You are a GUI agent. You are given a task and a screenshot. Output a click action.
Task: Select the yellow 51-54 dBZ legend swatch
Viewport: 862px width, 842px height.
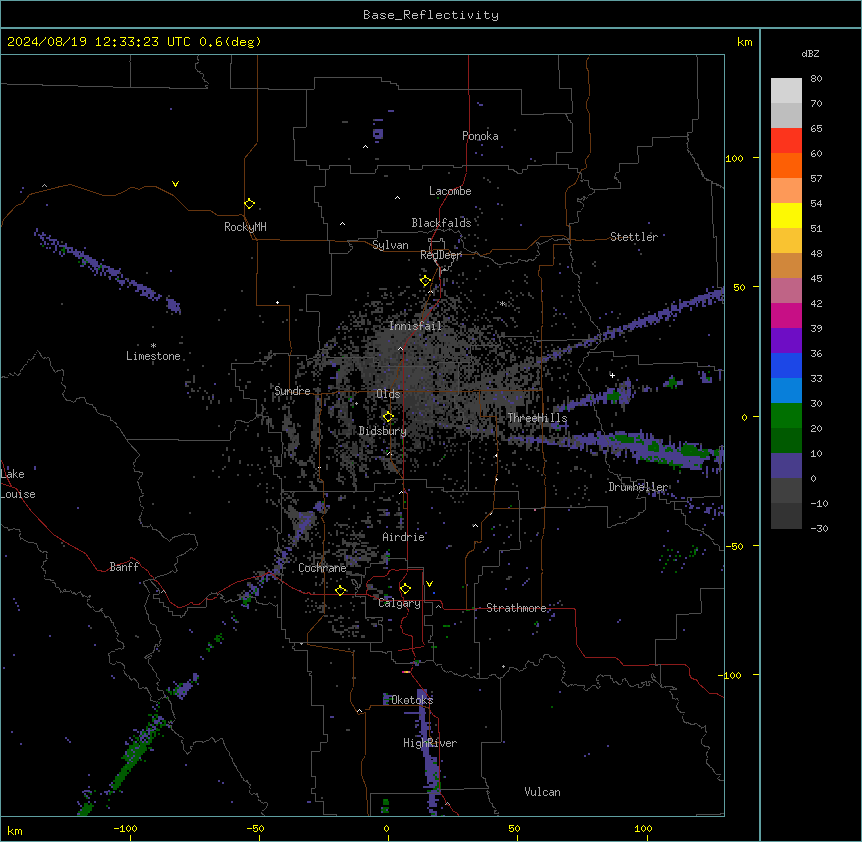pos(786,215)
